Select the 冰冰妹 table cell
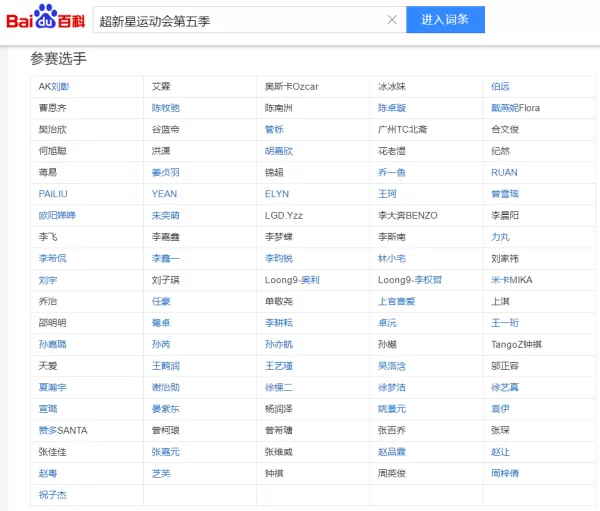The height and width of the screenshot is (511, 600). pyautogui.click(x=426, y=87)
